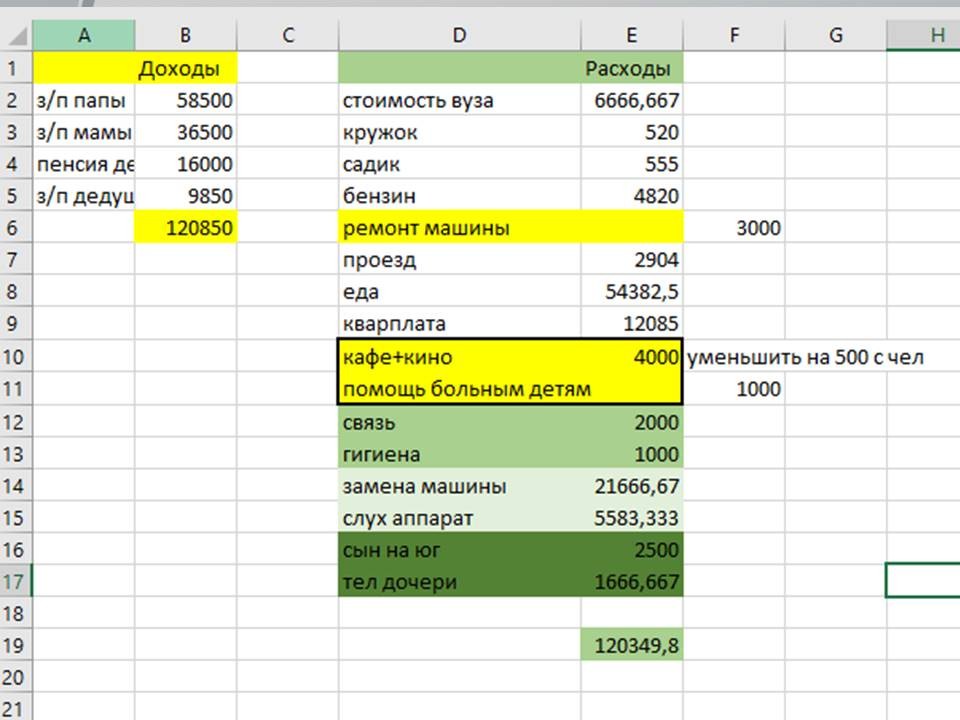Viewport: 960px width, 720px height.
Task: Select the сын на юг cell
Action: coord(459,550)
